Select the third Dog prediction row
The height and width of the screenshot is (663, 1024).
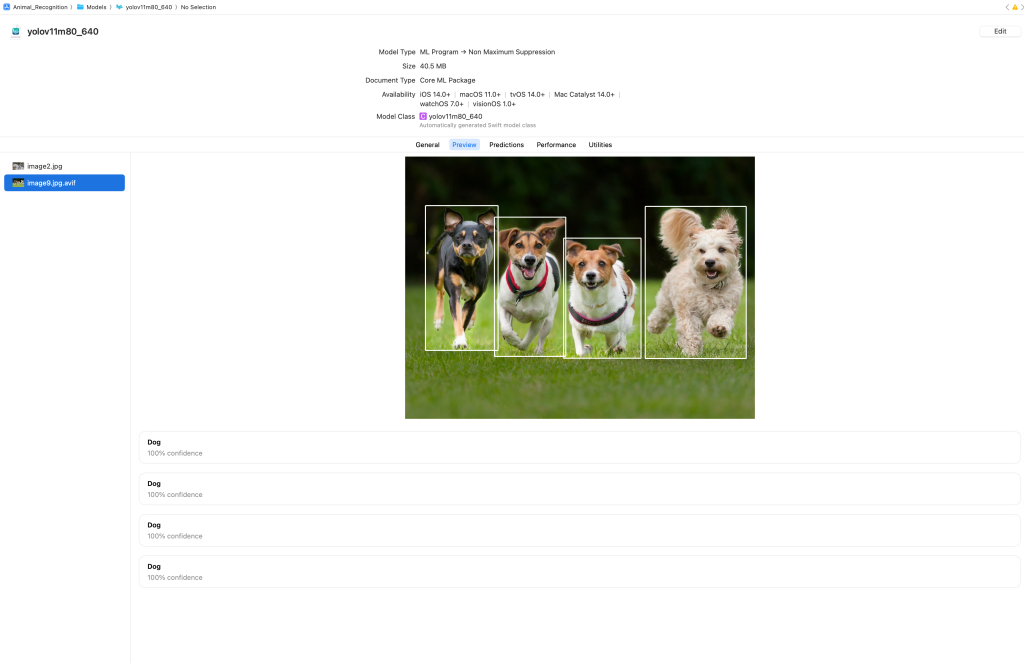tap(579, 530)
